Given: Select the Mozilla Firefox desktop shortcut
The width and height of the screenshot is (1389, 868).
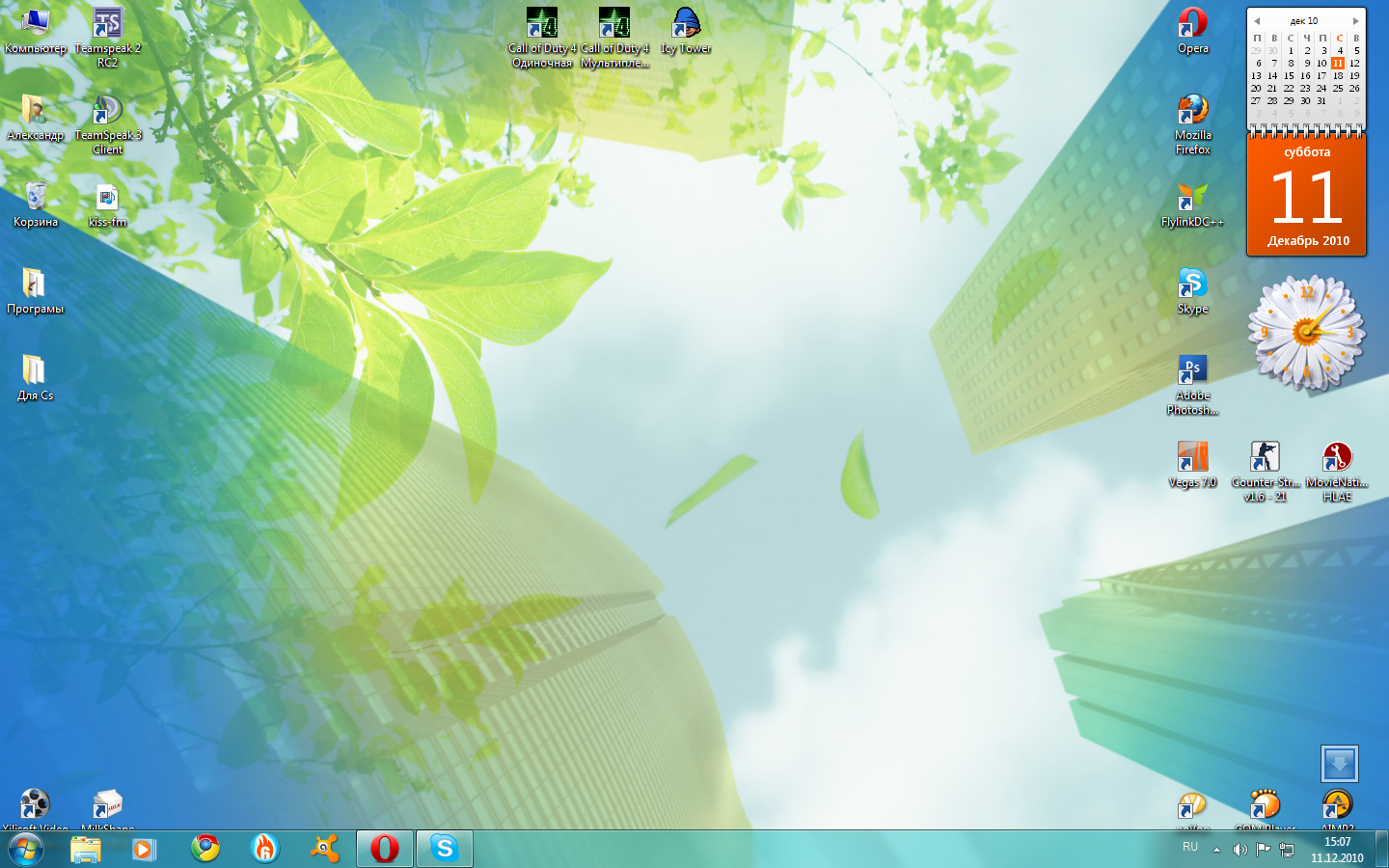Looking at the screenshot, I should click(1192, 111).
